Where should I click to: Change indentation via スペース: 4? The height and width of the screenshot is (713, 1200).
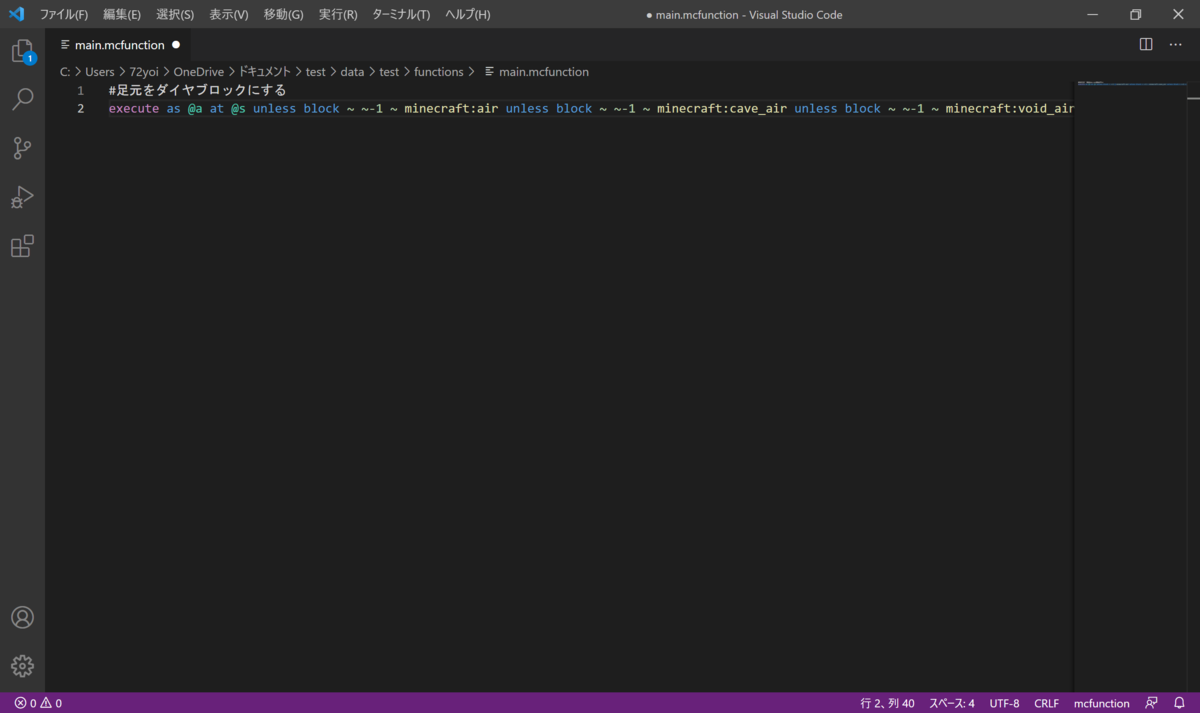tap(951, 703)
